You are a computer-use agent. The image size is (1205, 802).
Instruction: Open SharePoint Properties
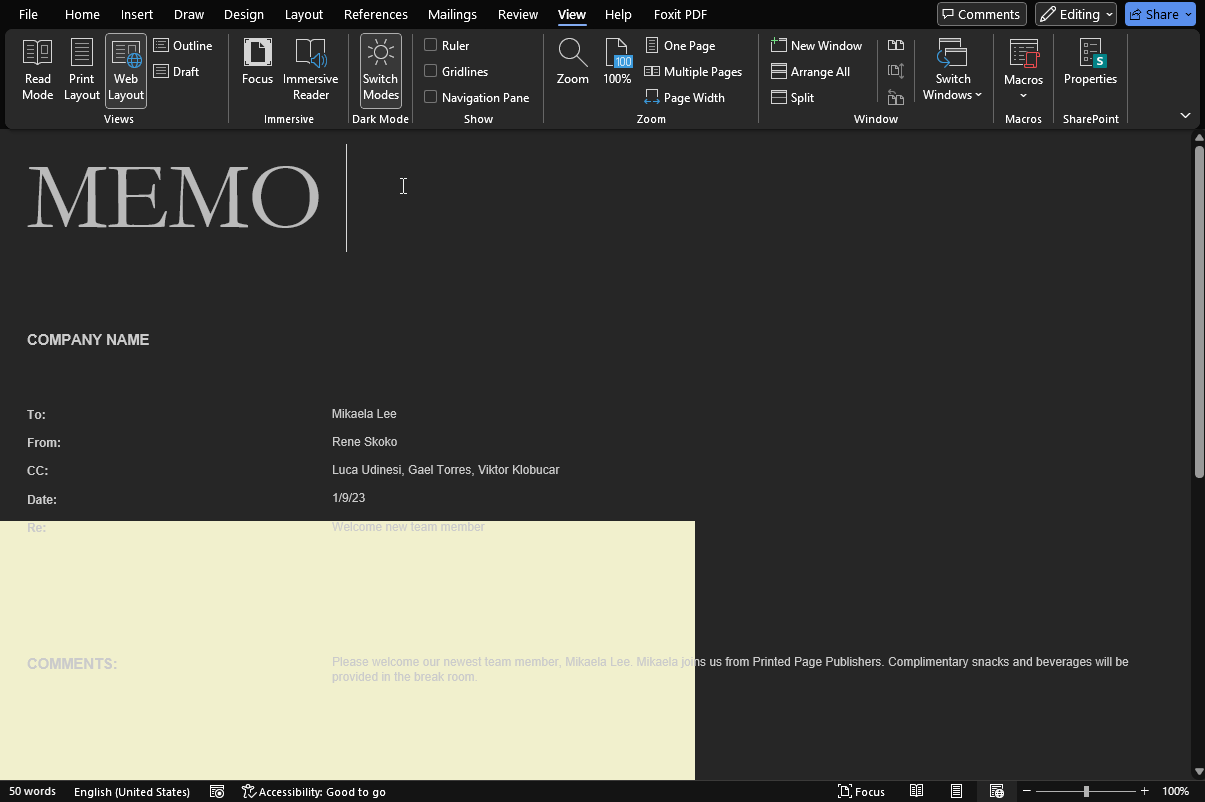click(x=1090, y=62)
